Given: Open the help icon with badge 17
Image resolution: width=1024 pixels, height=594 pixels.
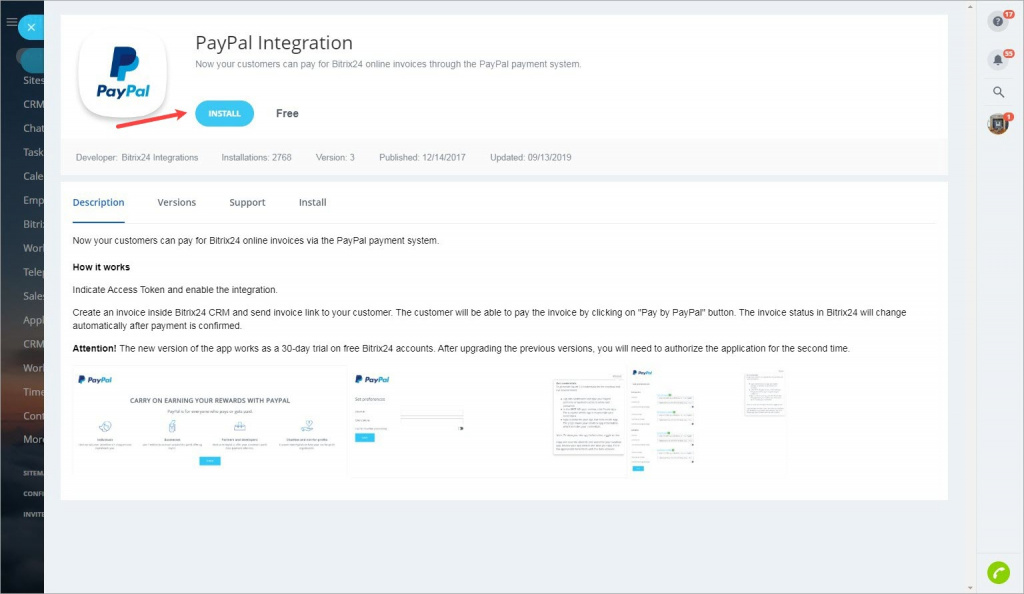Looking at the screenshot, I should click(998, 22).
